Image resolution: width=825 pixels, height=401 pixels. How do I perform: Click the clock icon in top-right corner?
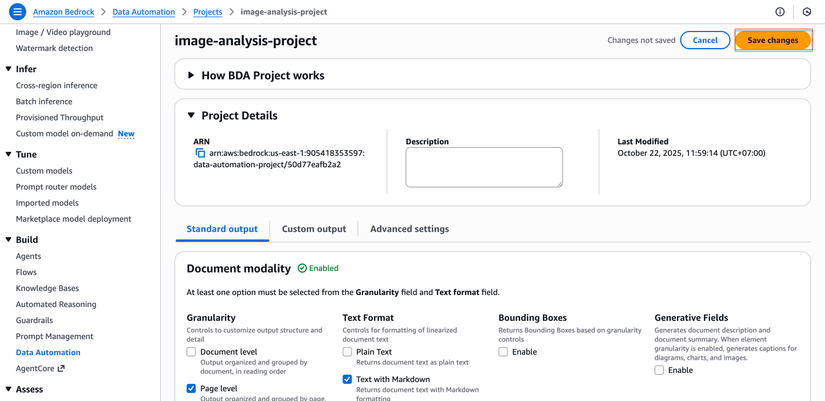pyautogui.click(x=807, y=12)
